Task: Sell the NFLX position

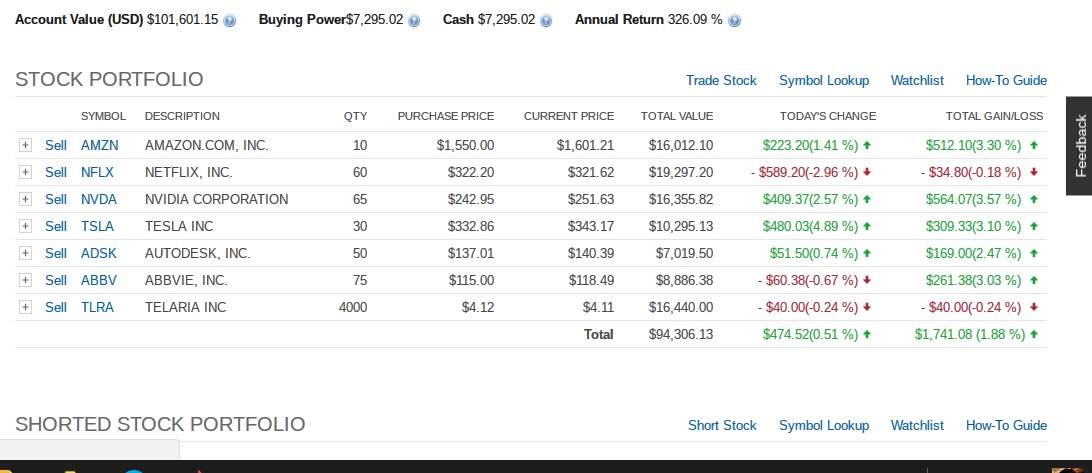Action: point(56,172)
